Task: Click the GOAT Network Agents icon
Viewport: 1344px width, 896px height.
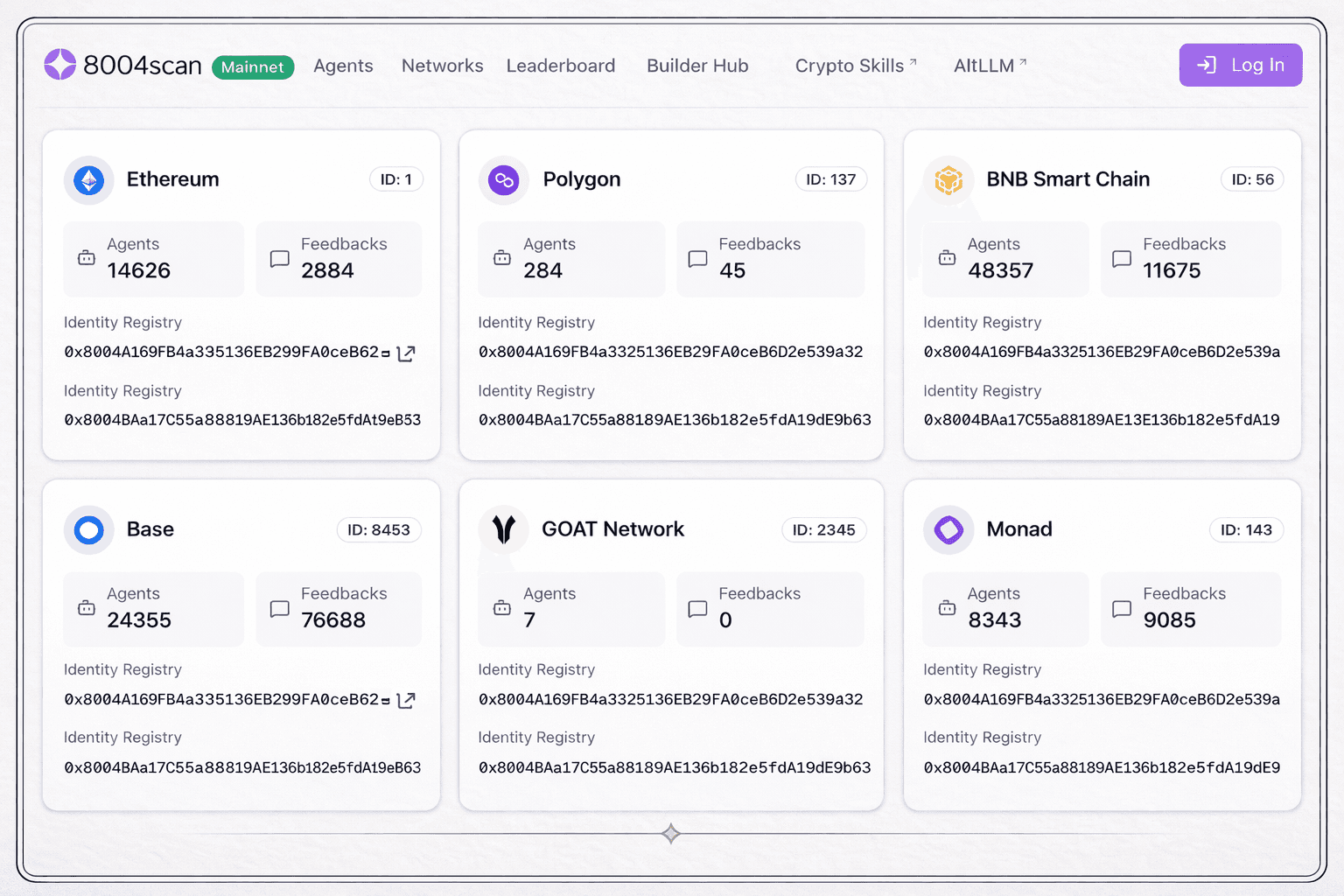Action: 502,607
